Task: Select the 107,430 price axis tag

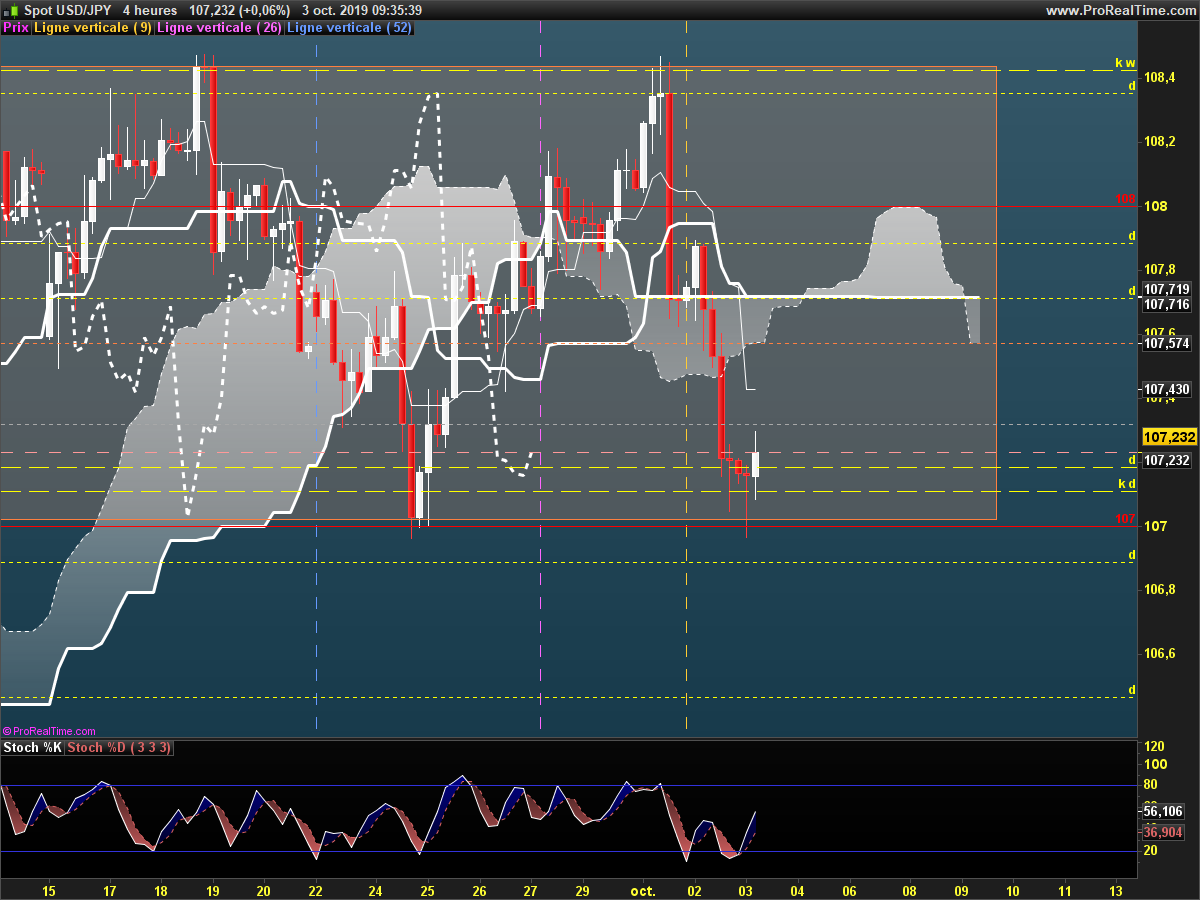Action: (1167, 389)
